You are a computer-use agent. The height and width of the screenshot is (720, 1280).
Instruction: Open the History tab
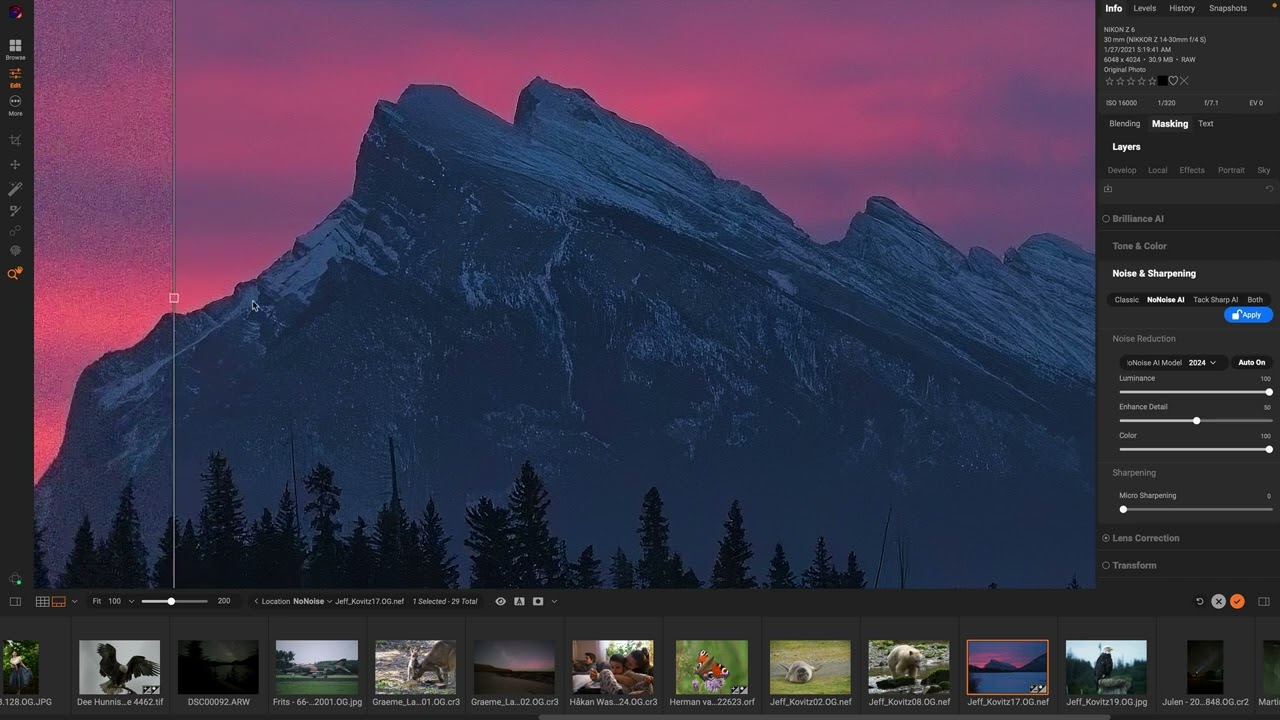tap(1182, 8)
